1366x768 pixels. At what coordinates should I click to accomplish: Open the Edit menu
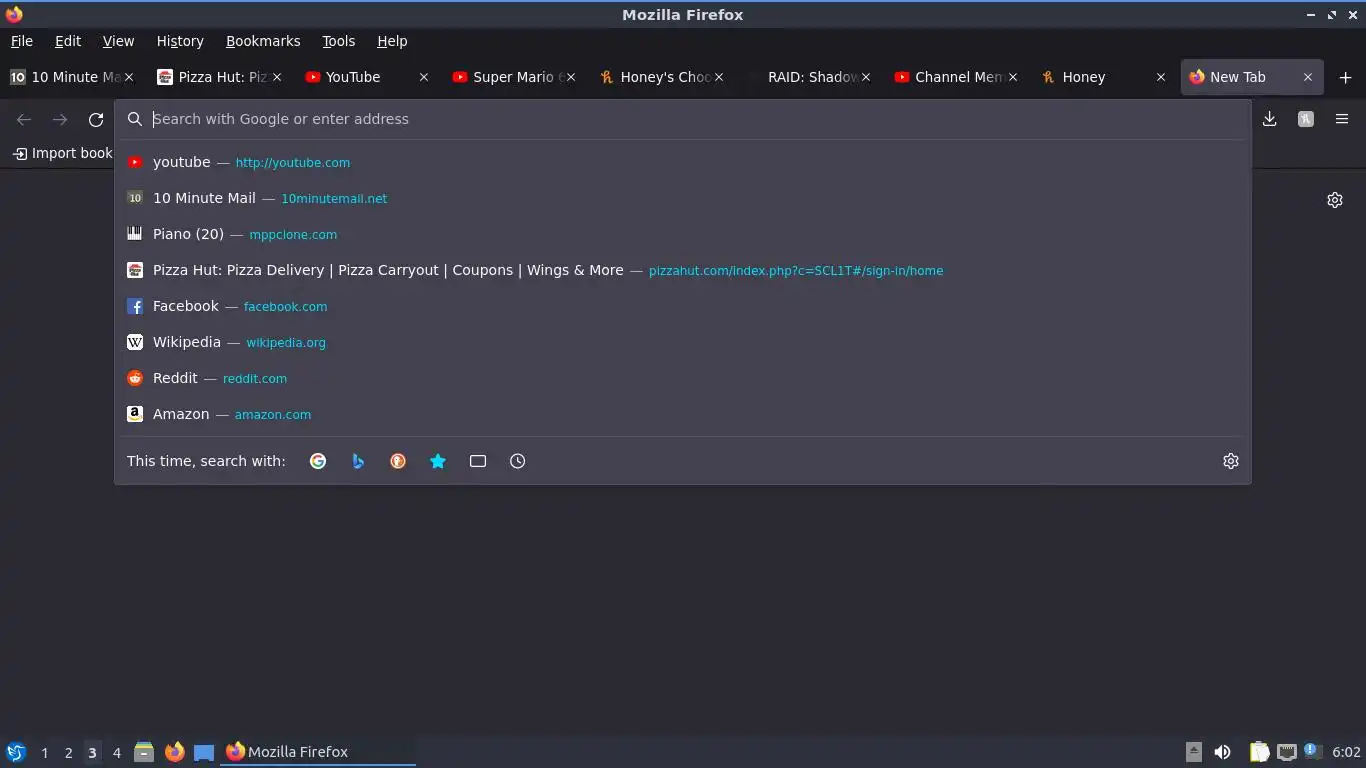click(x=68, y=41)
